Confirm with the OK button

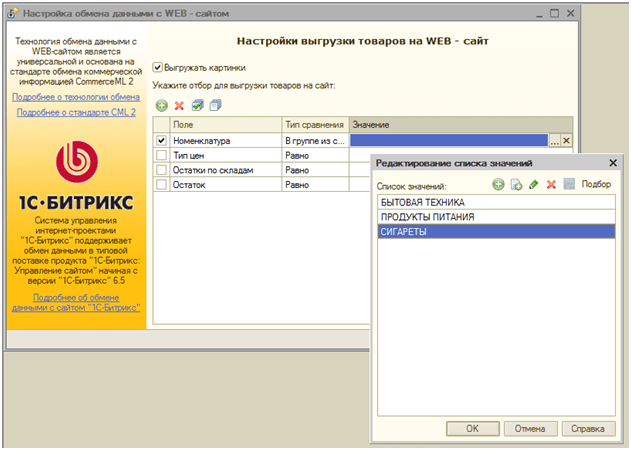tap(472, 429)
